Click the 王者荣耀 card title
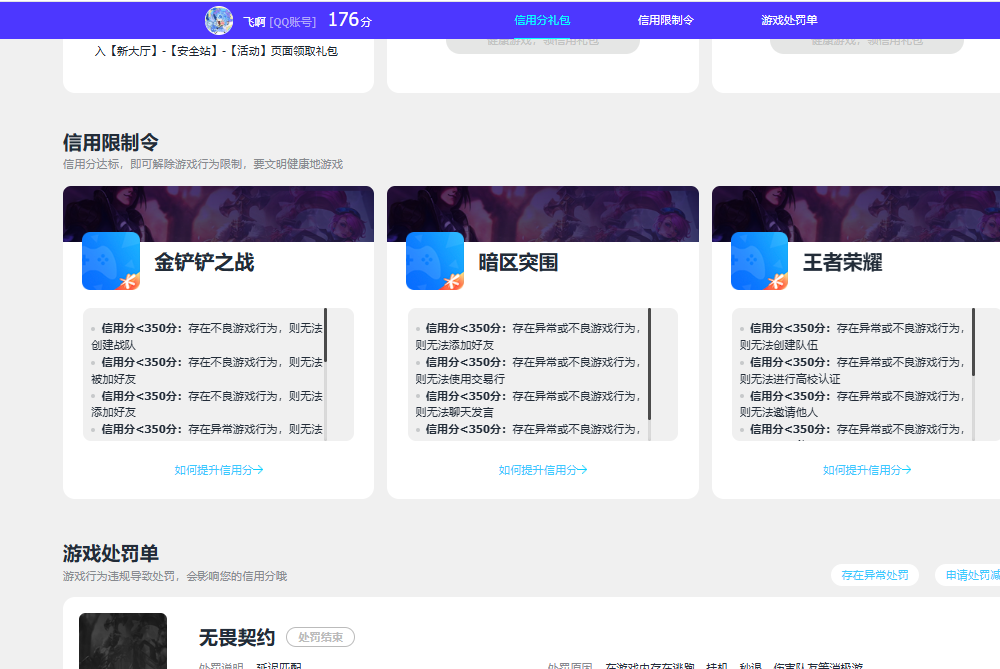The height and width of the screenshot is (669, 1000). (843, 262)
